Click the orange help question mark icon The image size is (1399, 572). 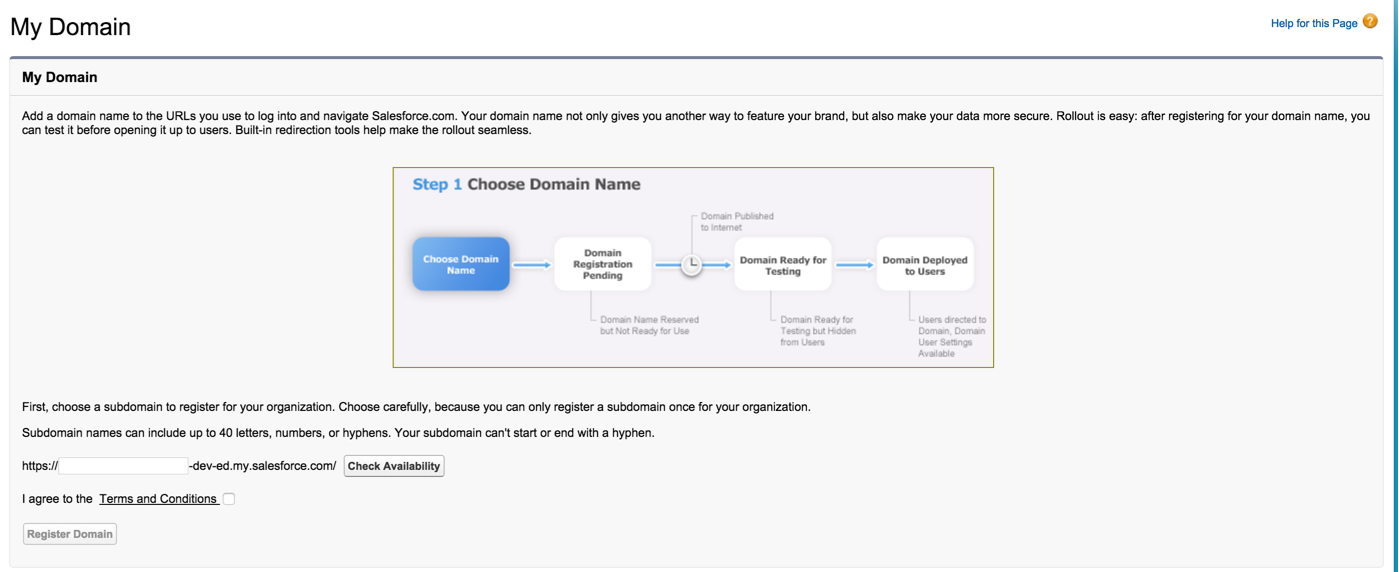1370,22
